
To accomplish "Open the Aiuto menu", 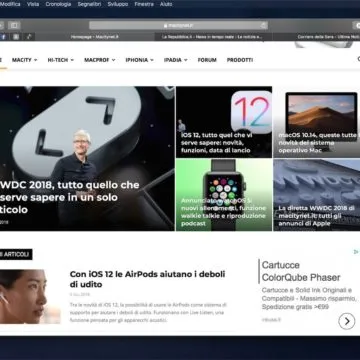I will coord(166,4).
